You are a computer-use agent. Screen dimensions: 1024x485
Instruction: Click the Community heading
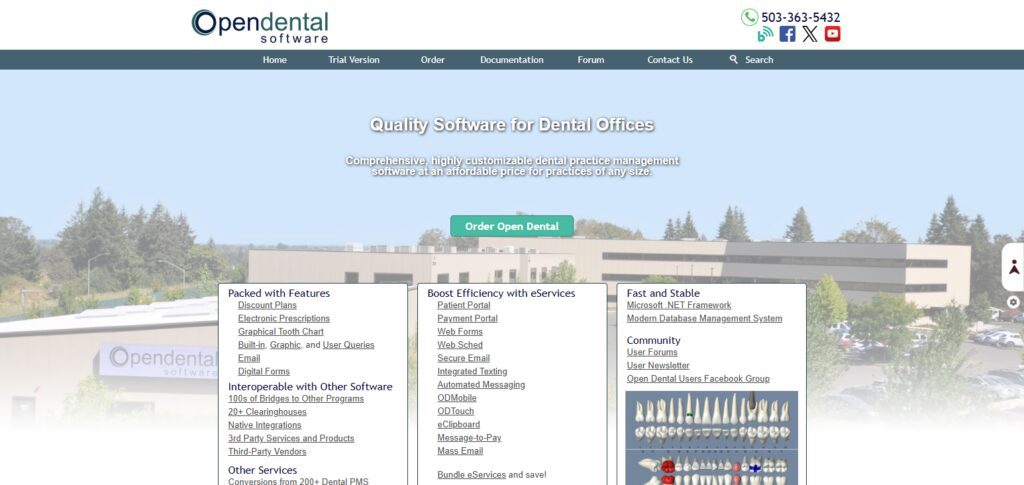[653, 341]
